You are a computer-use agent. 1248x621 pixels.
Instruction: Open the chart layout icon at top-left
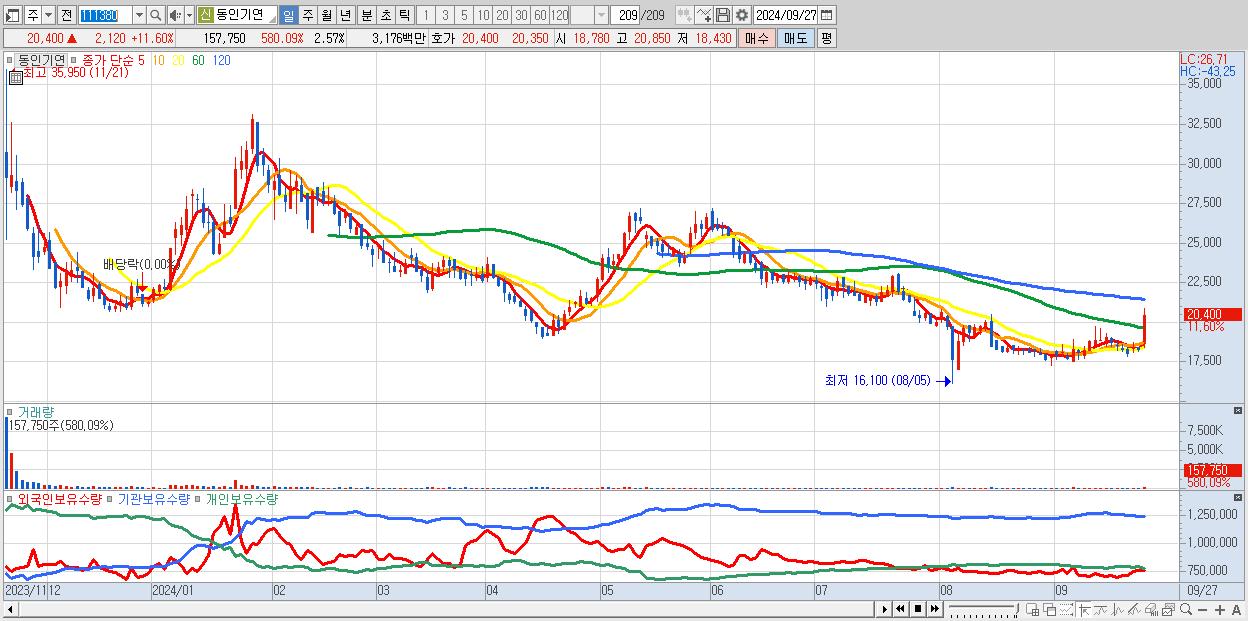point(12,15)
